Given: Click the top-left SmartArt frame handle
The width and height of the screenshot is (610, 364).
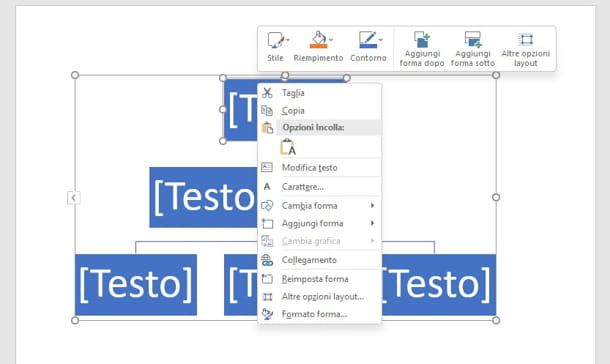Looking at the screenshot, I should 75,75.
